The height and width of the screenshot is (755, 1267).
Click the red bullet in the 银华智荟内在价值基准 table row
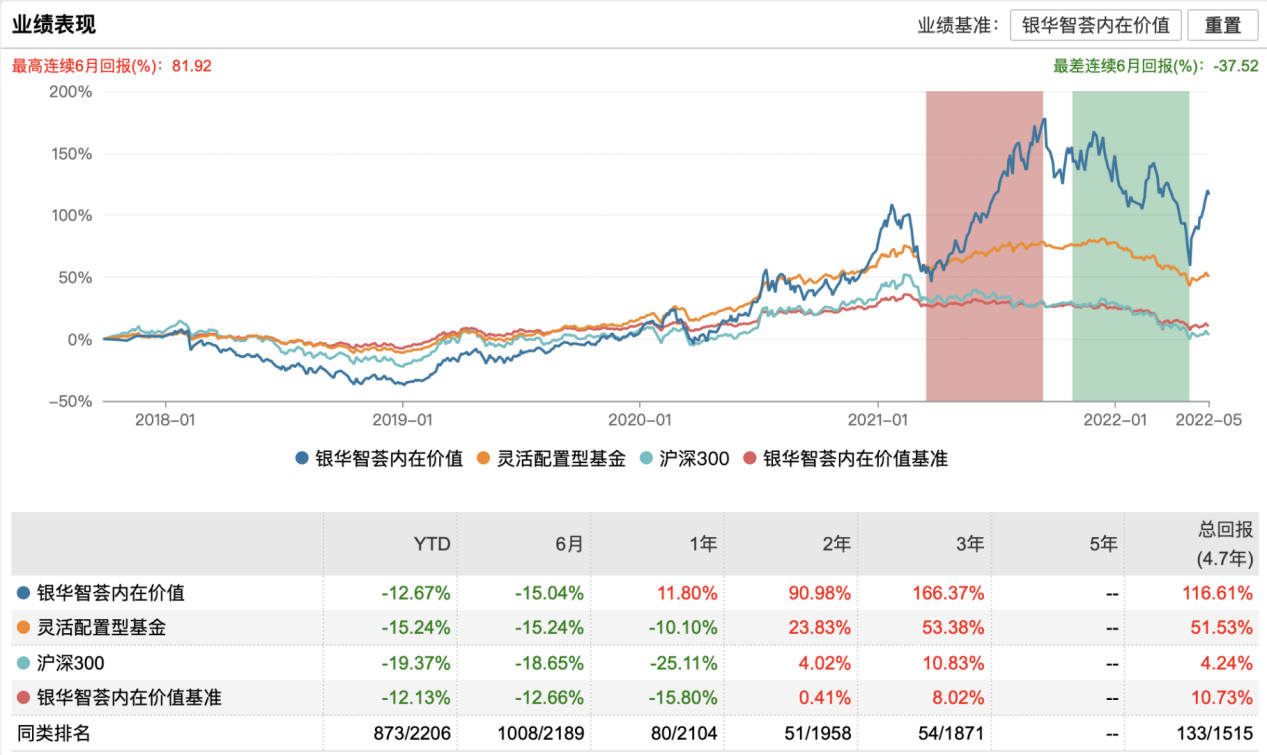(x=23, y=698)
